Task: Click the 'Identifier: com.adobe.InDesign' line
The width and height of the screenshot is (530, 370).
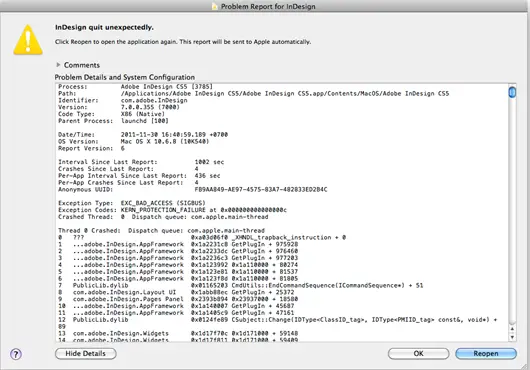Action: coord(123,100)
